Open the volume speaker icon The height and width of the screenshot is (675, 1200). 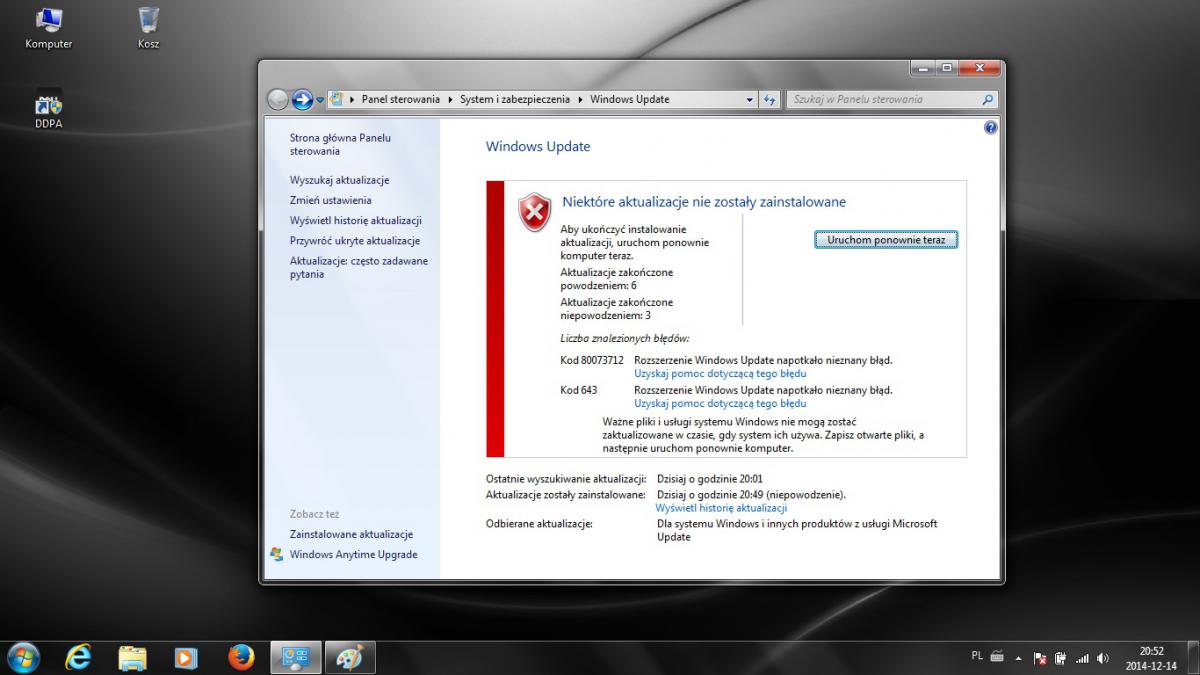point(1102,658)
